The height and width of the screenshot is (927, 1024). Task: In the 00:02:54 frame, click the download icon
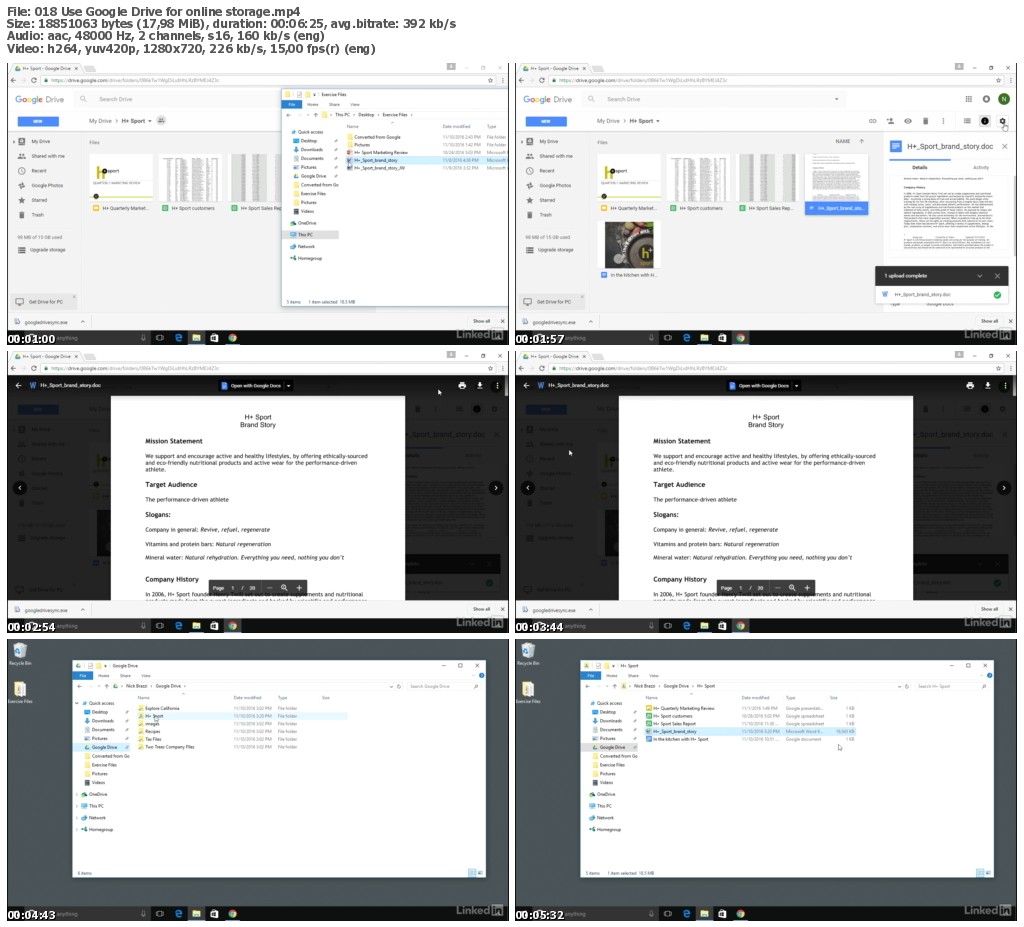(x=479, y=385)
